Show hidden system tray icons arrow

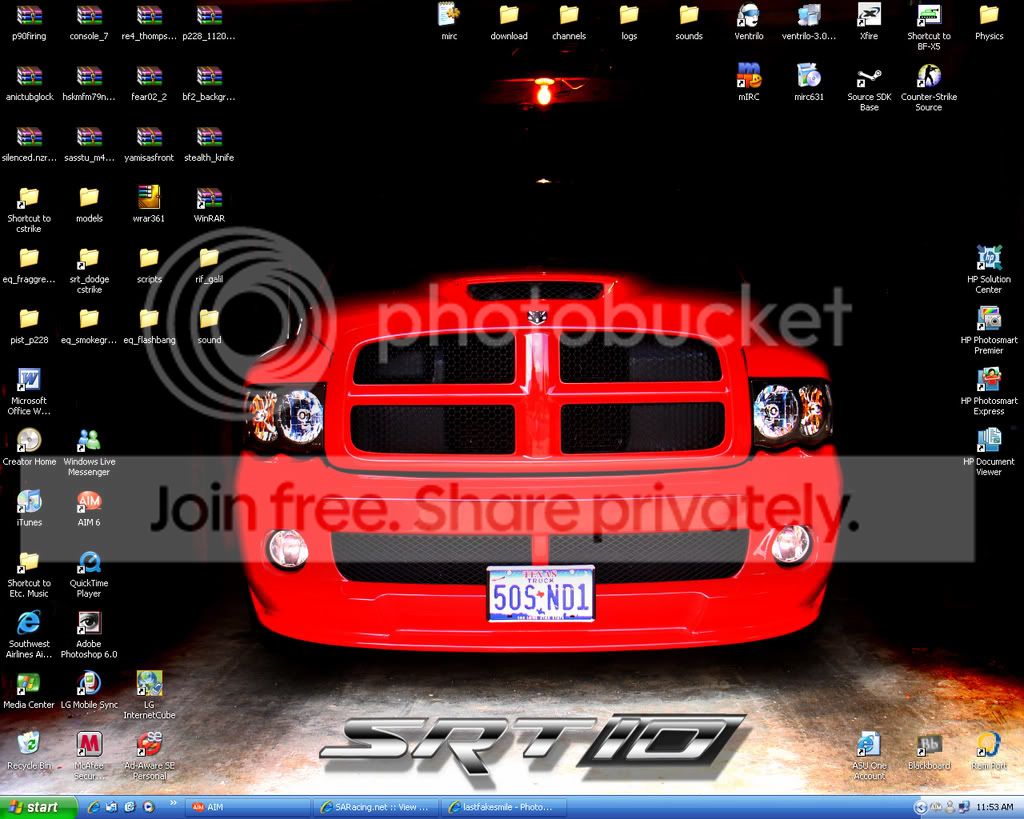[x=919, y=808]
